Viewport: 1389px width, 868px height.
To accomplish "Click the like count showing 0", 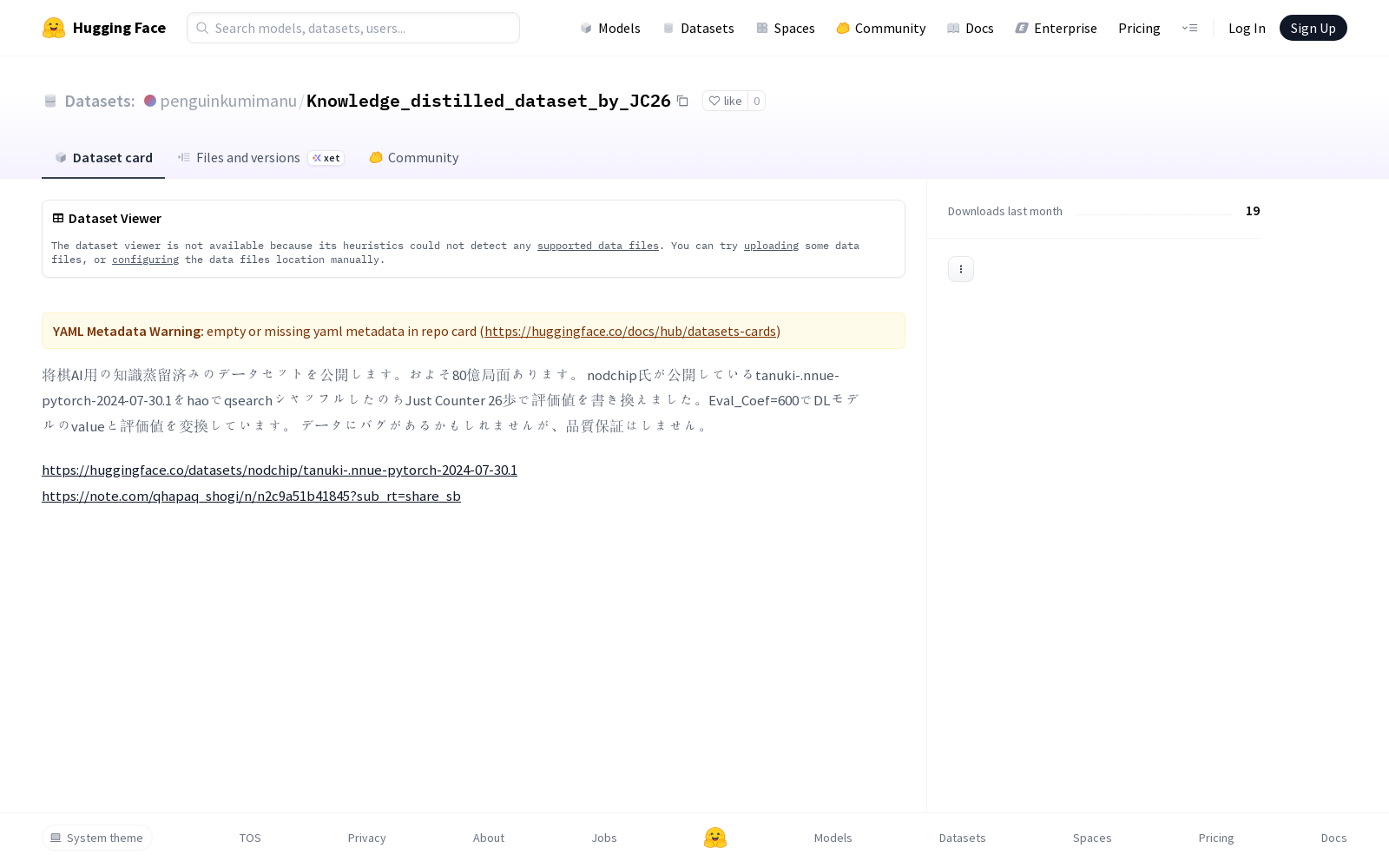I will pos(756,101).
